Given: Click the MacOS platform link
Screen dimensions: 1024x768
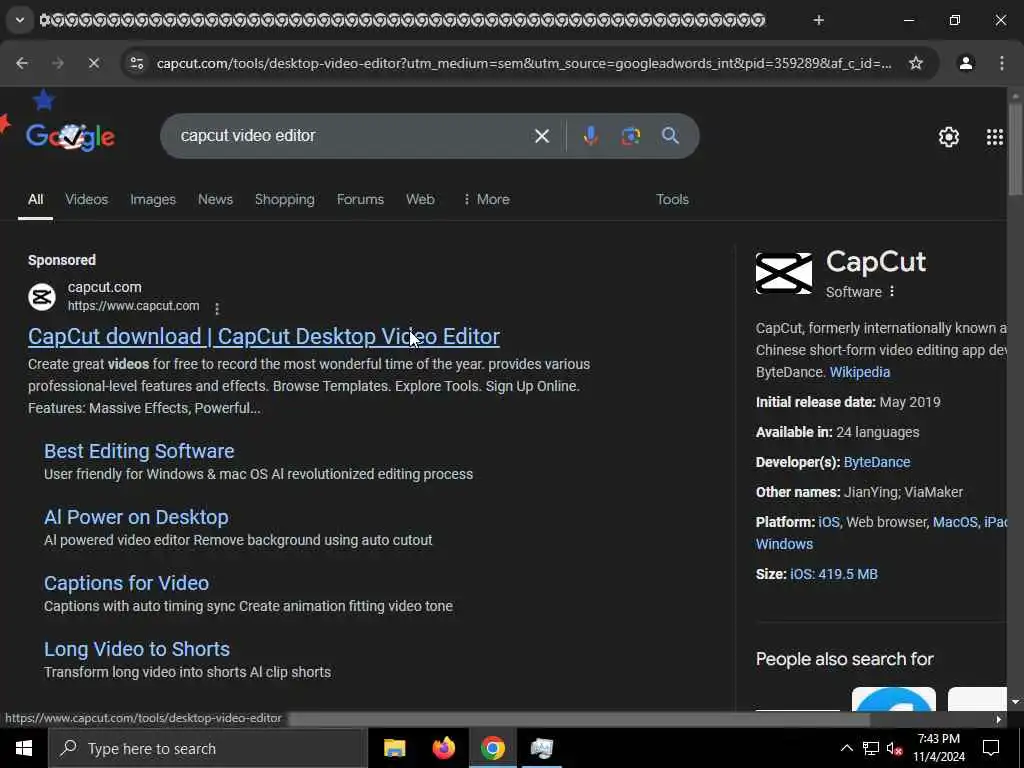Looking at the screenshot, I should pos(955,522).
